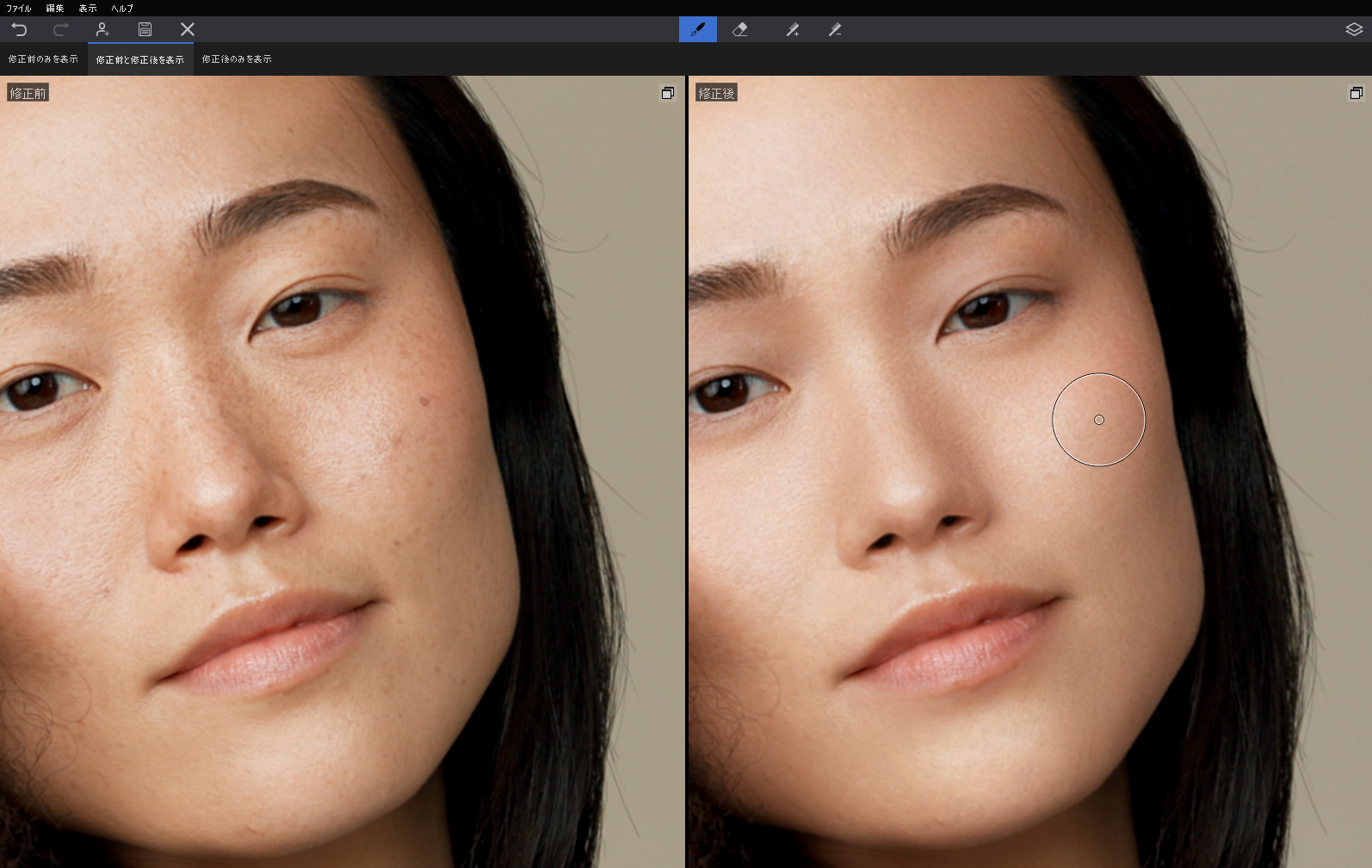Image resolution: width=1372 pixels, height=868 pixels.
Task: Select the retouch brush tool
Action: 697,29
